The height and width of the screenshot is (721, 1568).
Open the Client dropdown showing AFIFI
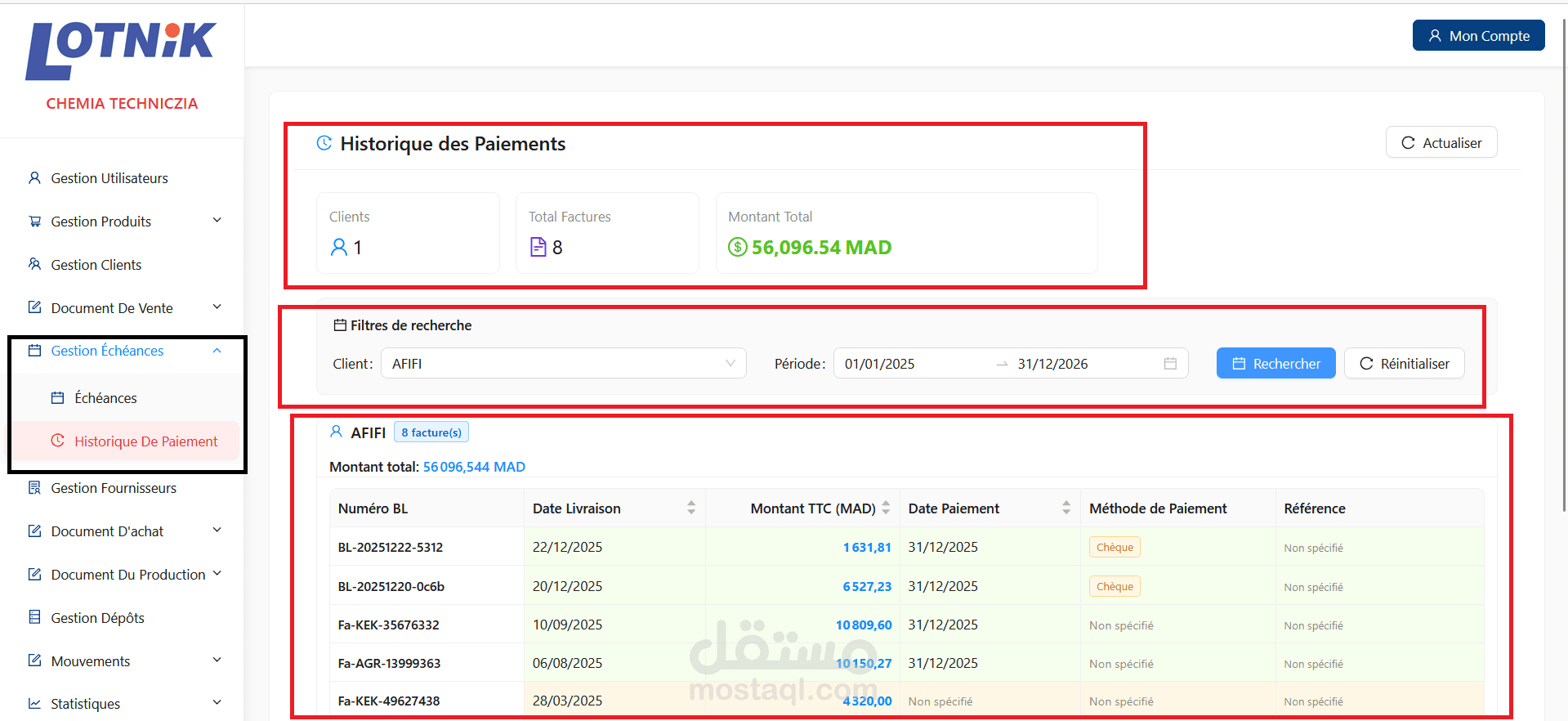click(x=564, y=363)
